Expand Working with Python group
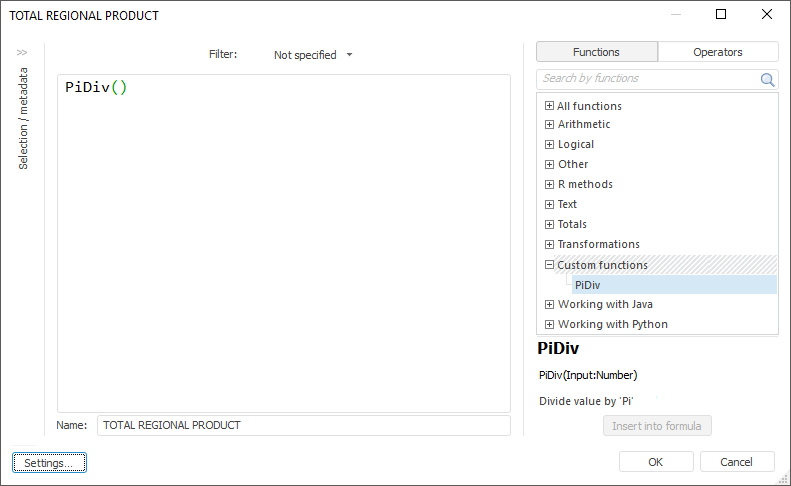The image size is (791, 486). [x=549, y=324]
